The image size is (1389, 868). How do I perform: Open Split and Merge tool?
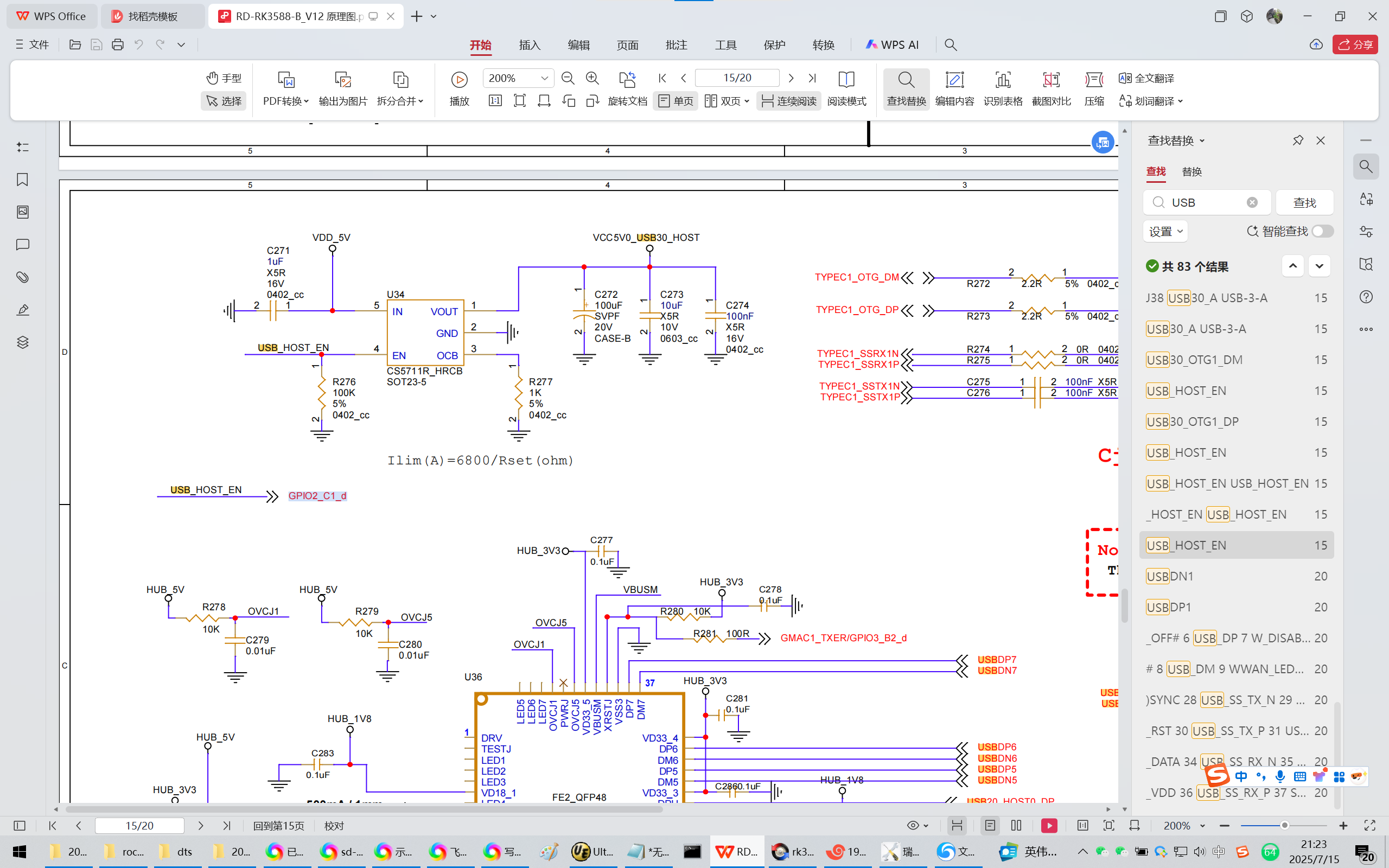pos(400,88)
